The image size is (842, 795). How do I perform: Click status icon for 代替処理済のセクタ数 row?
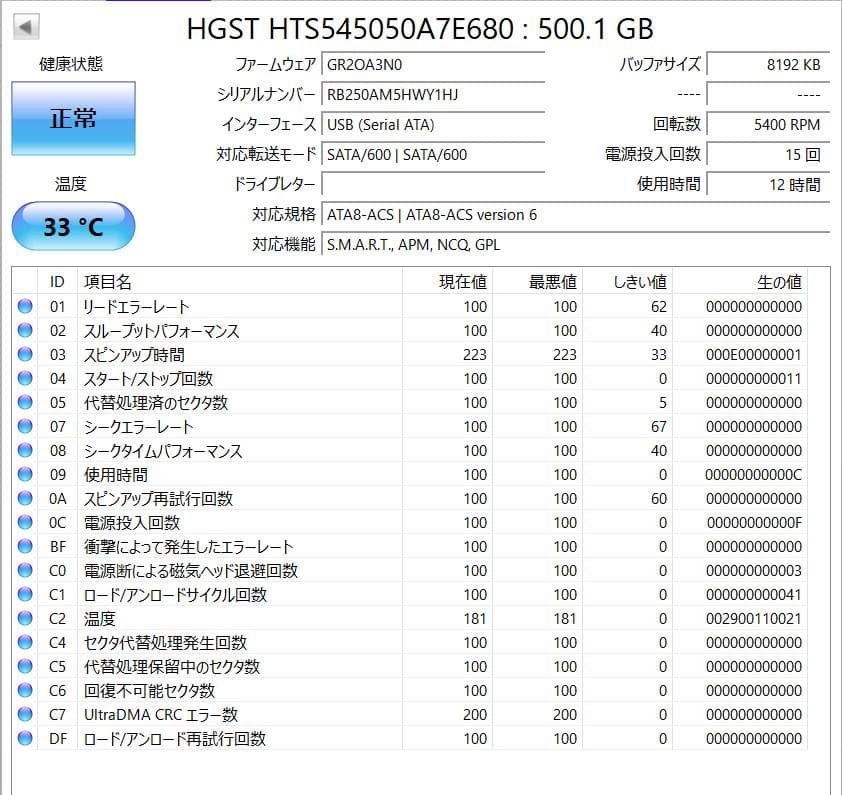[25, 402]
